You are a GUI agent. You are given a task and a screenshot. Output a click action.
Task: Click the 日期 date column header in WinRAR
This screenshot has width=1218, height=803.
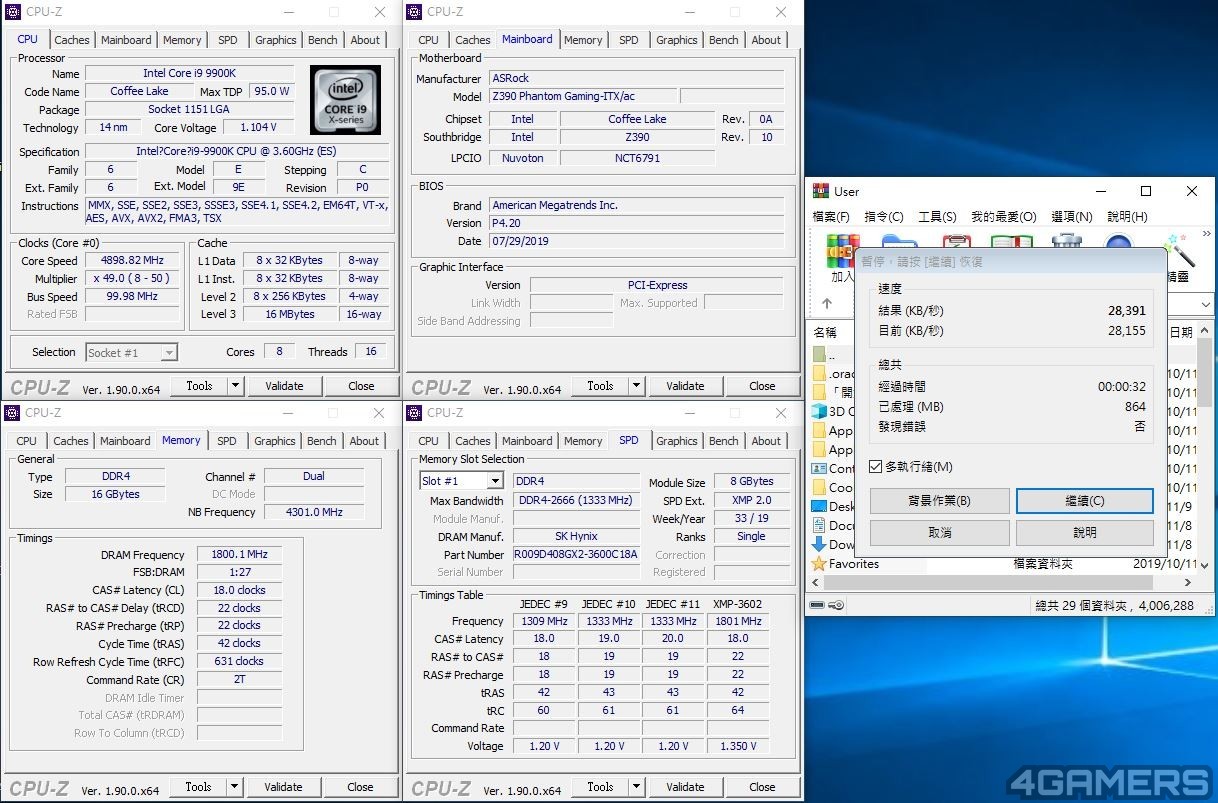1181,332
